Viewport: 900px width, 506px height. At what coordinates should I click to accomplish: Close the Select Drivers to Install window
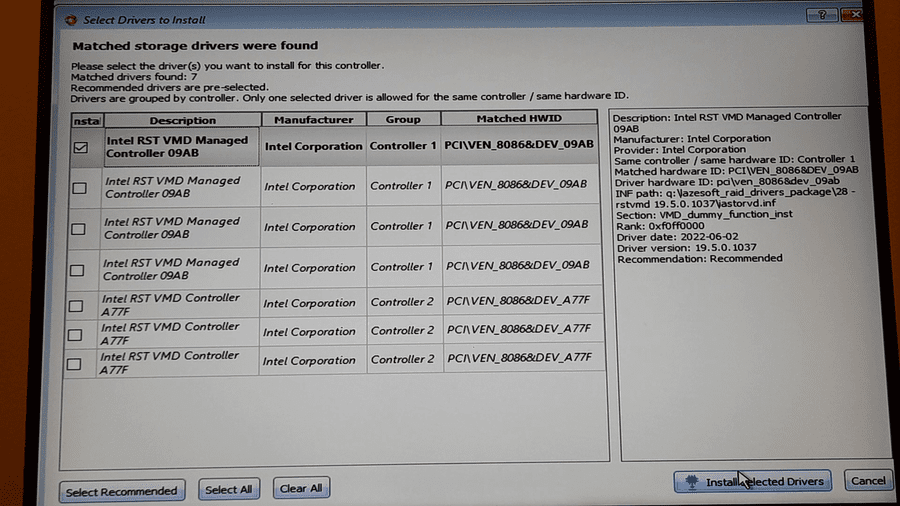pos(855,14)
